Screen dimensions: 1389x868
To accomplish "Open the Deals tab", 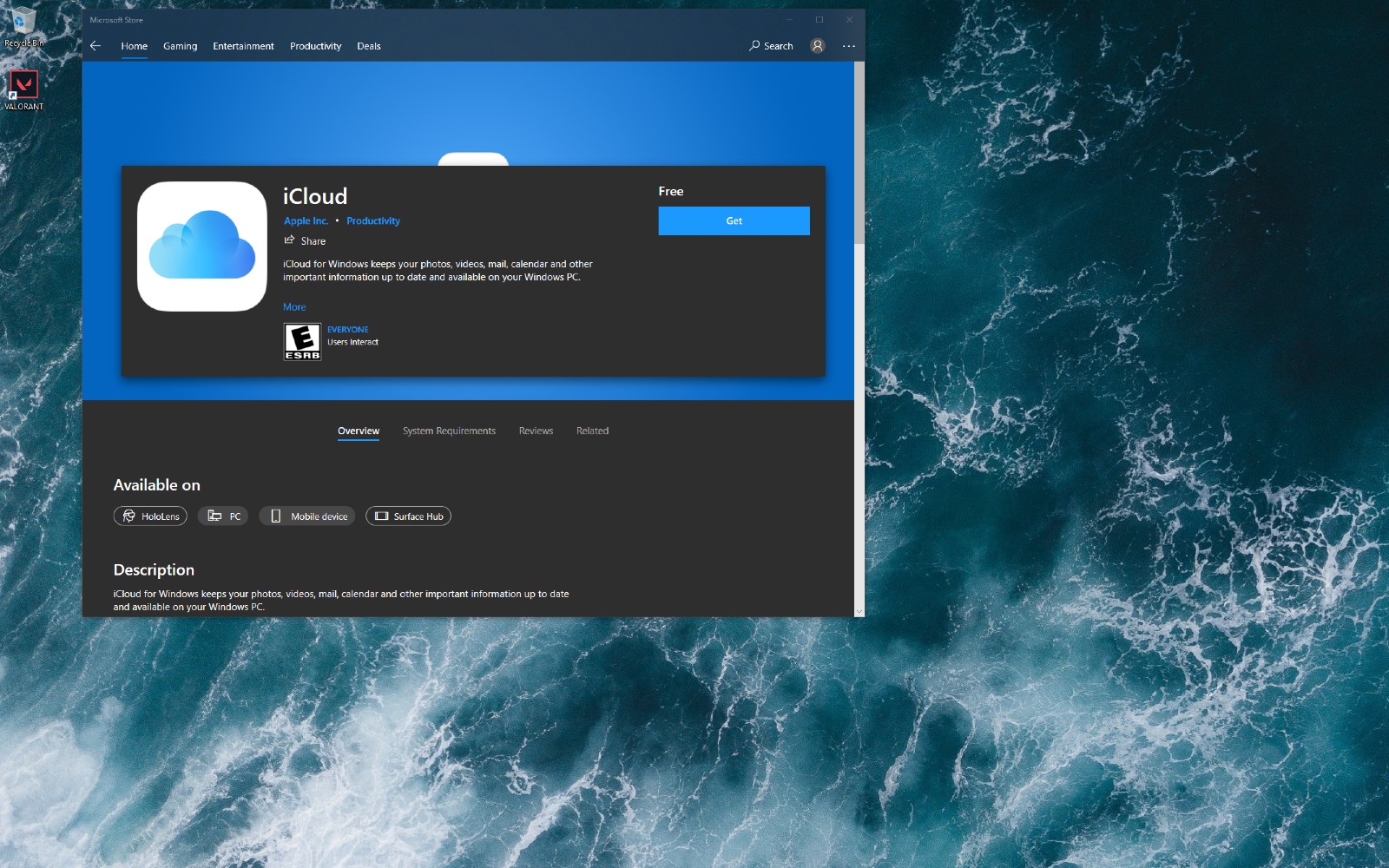I will point(369,47).
